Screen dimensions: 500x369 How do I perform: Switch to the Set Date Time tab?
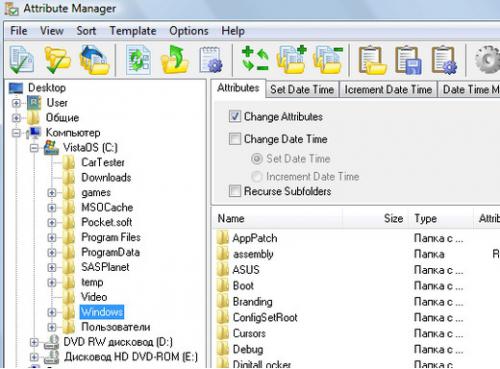302,89
